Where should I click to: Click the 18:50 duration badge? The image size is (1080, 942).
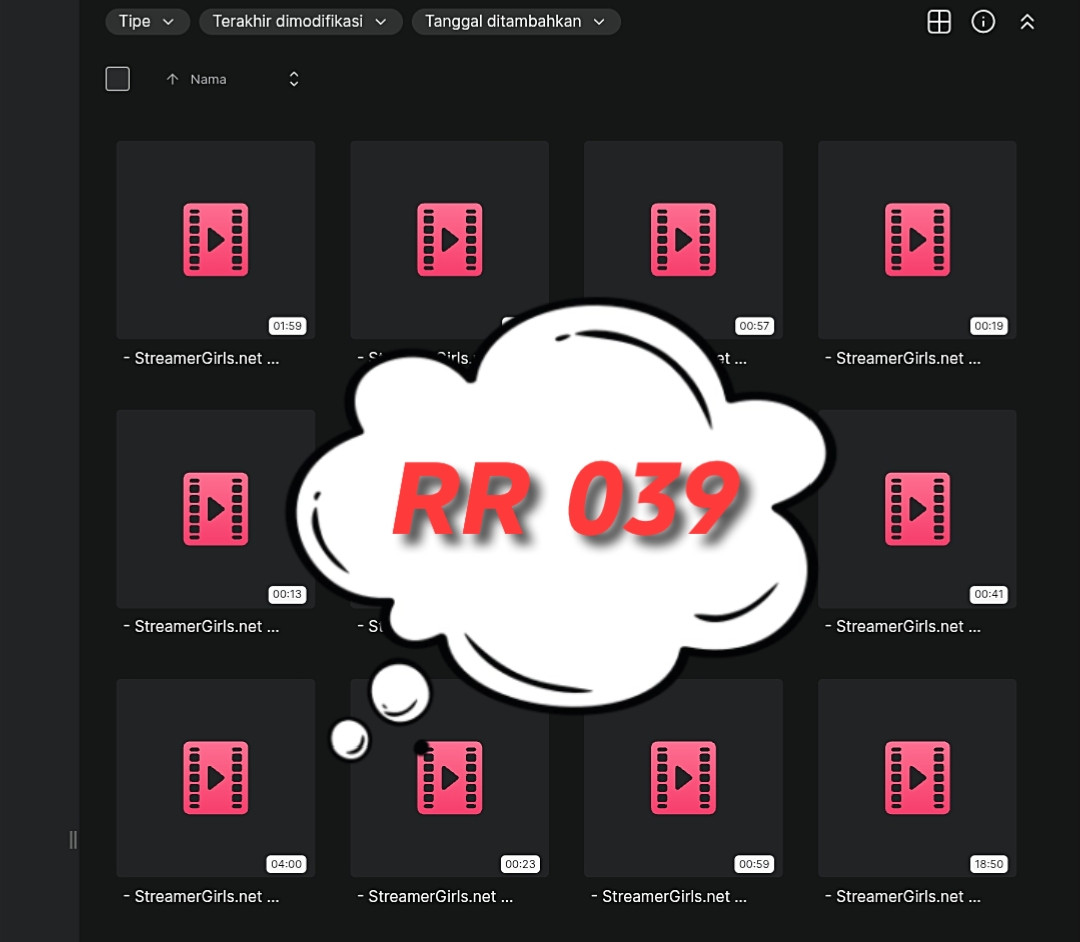988,864
